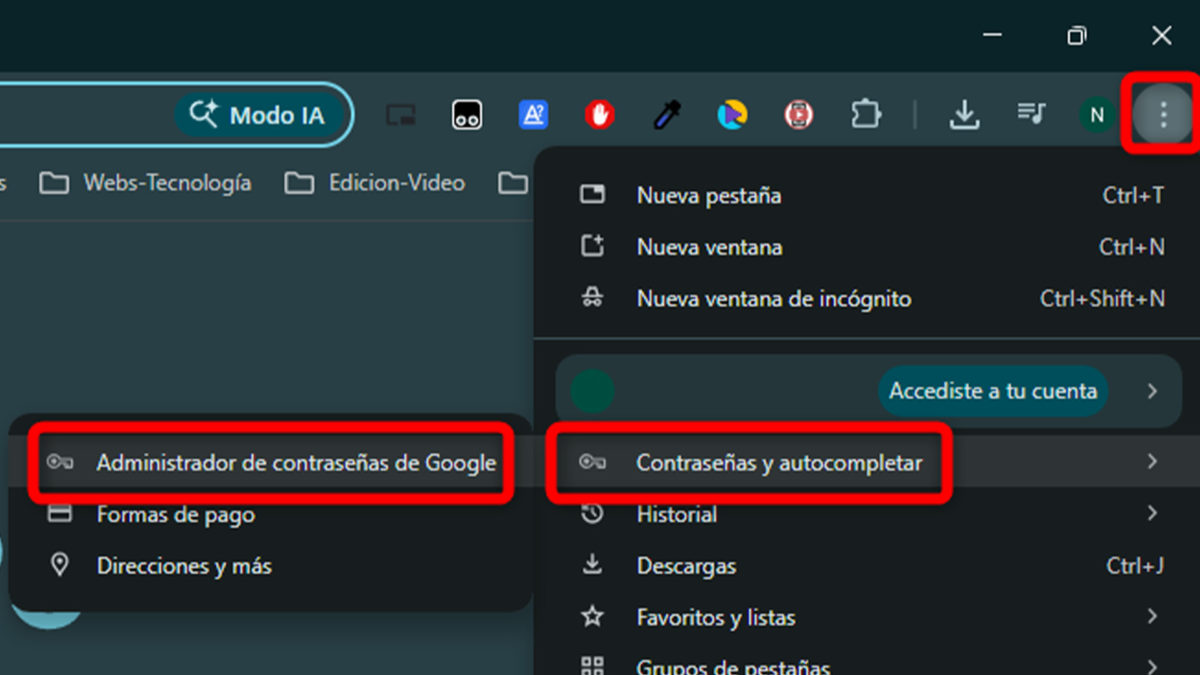Expand the Historial submenu chevron
This screenshot has width=1200, height=675.
click(x=1152, y=513)
